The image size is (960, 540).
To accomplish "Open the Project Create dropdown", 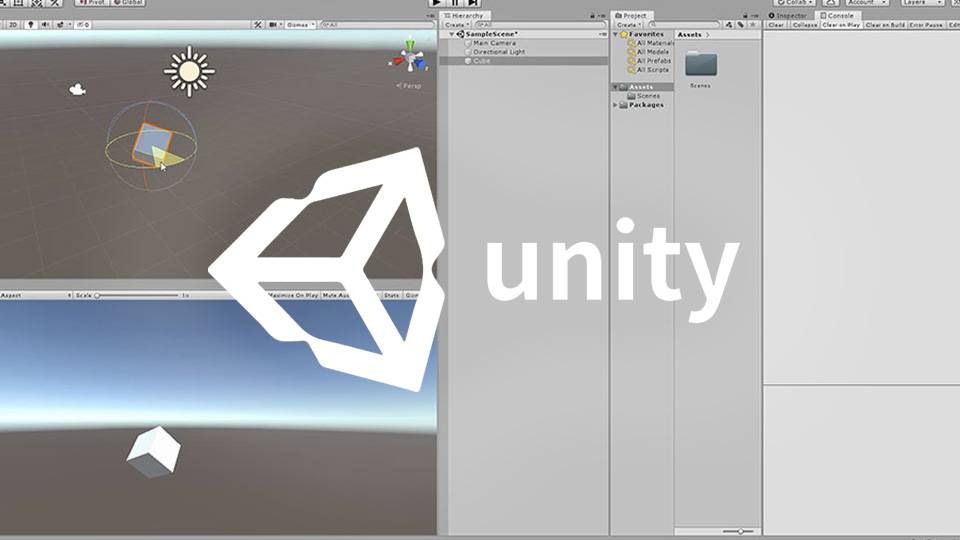I will click(629, 25).
